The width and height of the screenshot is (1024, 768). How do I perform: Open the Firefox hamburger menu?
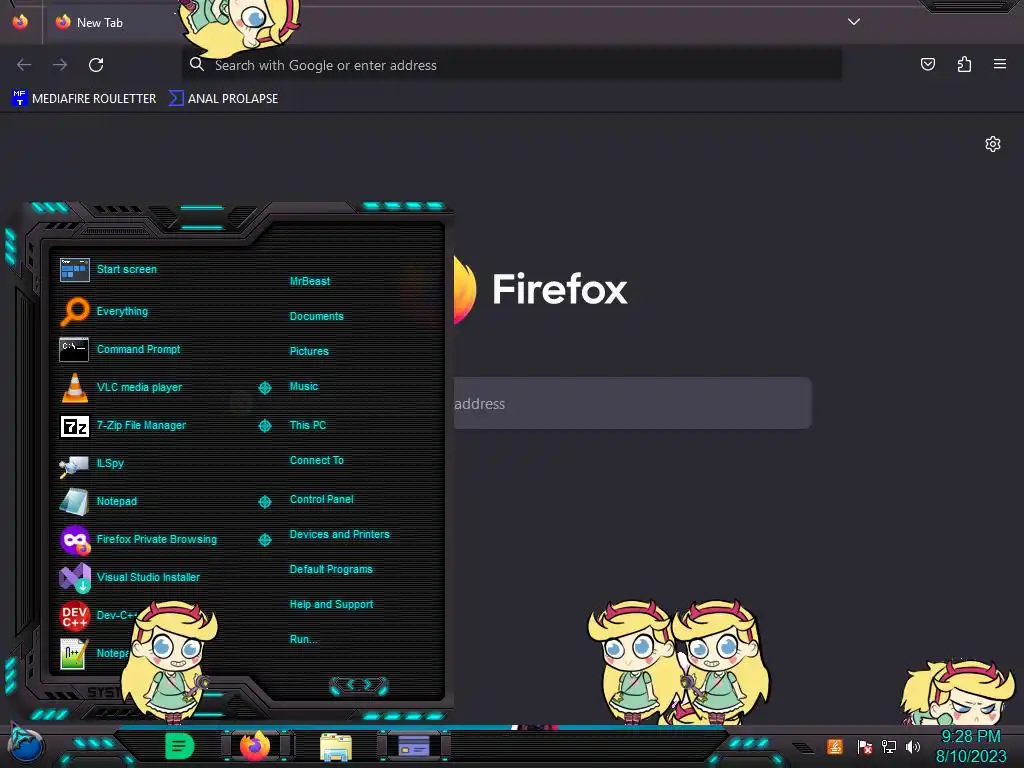1000,64
